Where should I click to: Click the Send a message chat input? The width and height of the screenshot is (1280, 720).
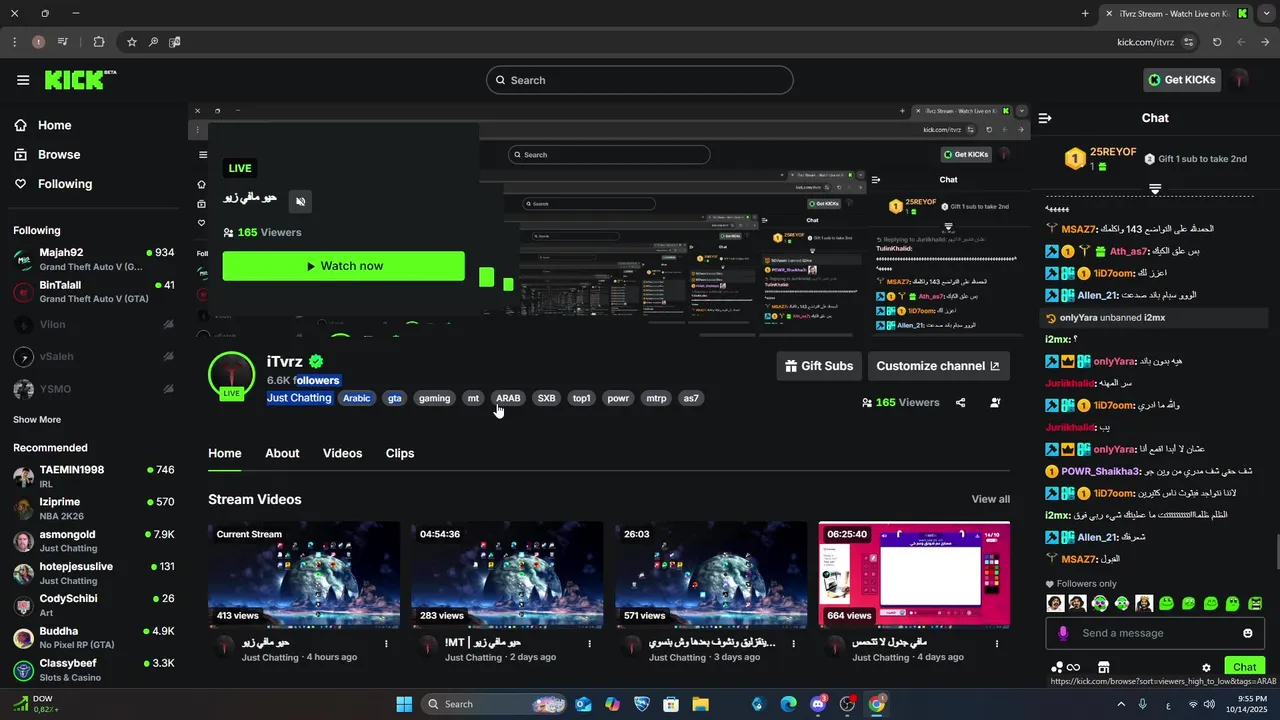pos(1156,633)
